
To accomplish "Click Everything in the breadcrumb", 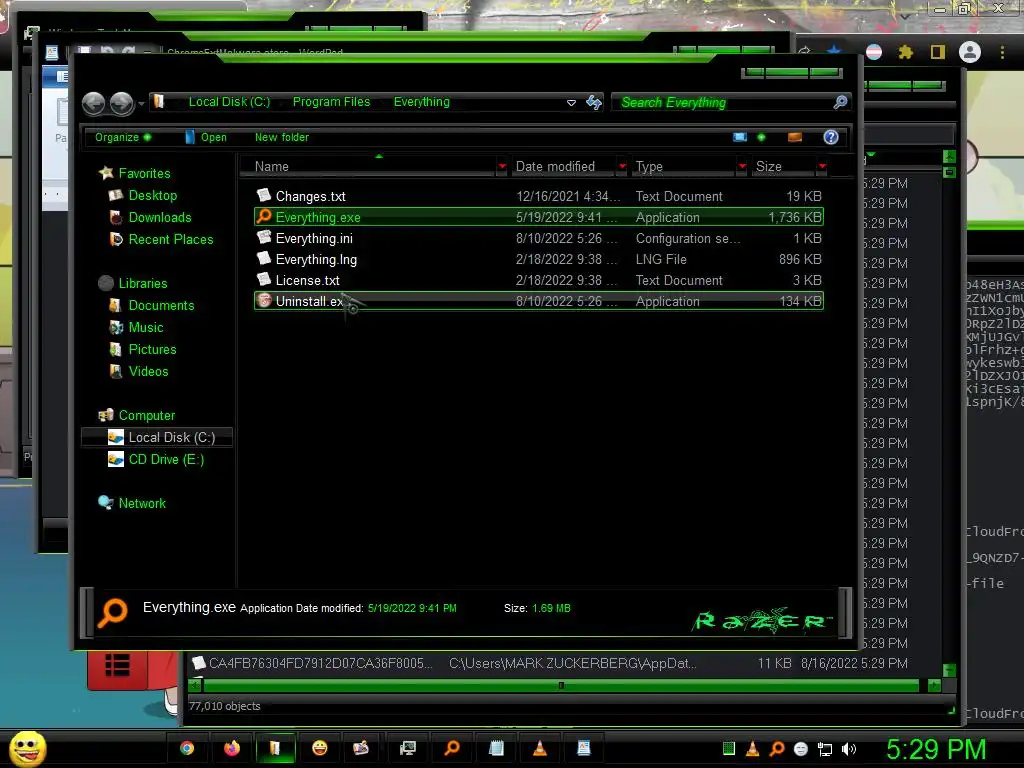I will coord(421,102).
